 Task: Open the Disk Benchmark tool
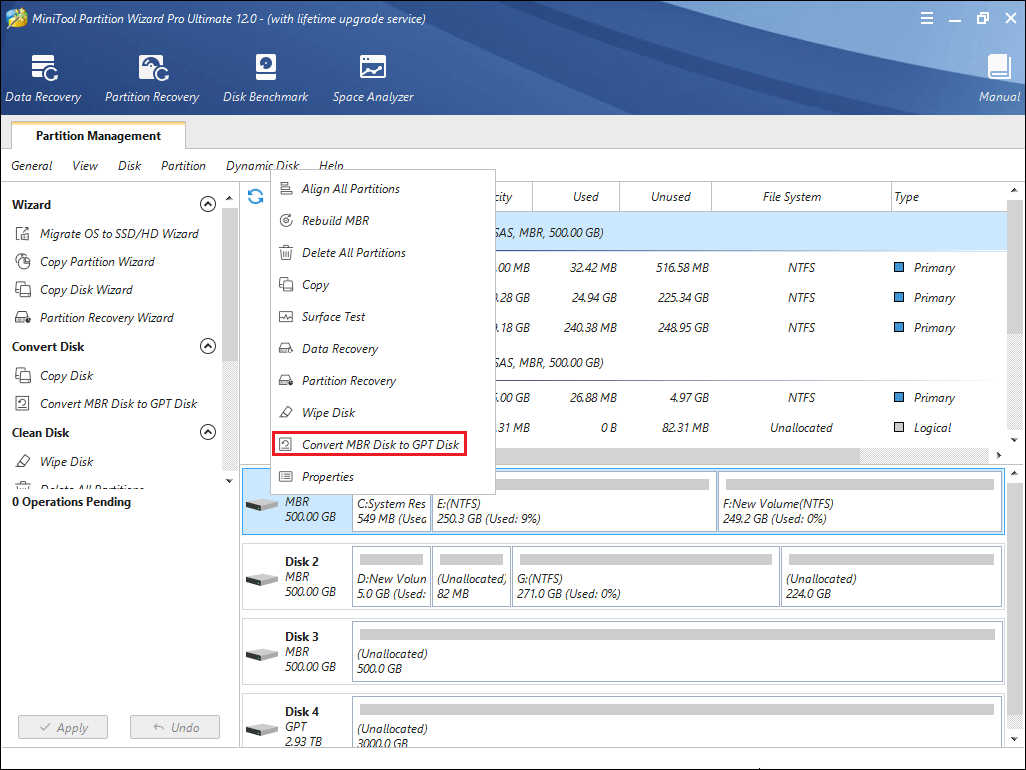pos(265,79)
